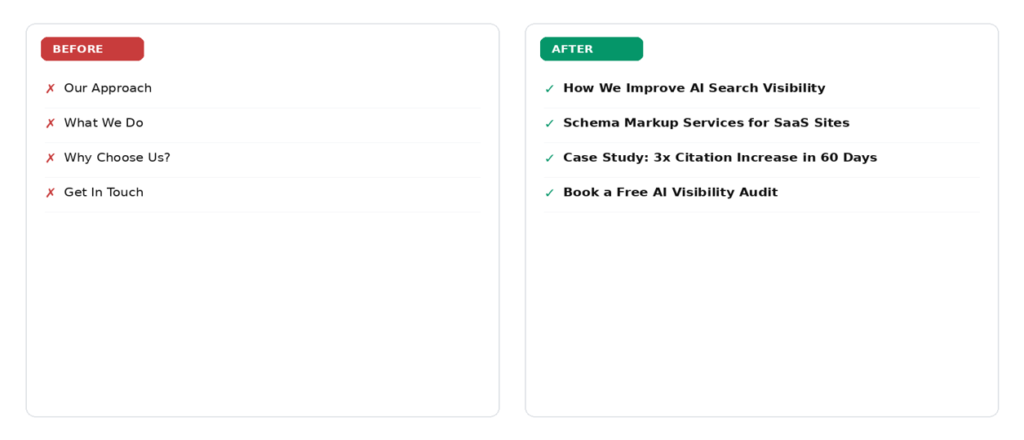Open Case Study: 3x Citation Increase heading
The width and height of the screenshot is (1024, 440).
pyautogui.click(x=720, y=157)
